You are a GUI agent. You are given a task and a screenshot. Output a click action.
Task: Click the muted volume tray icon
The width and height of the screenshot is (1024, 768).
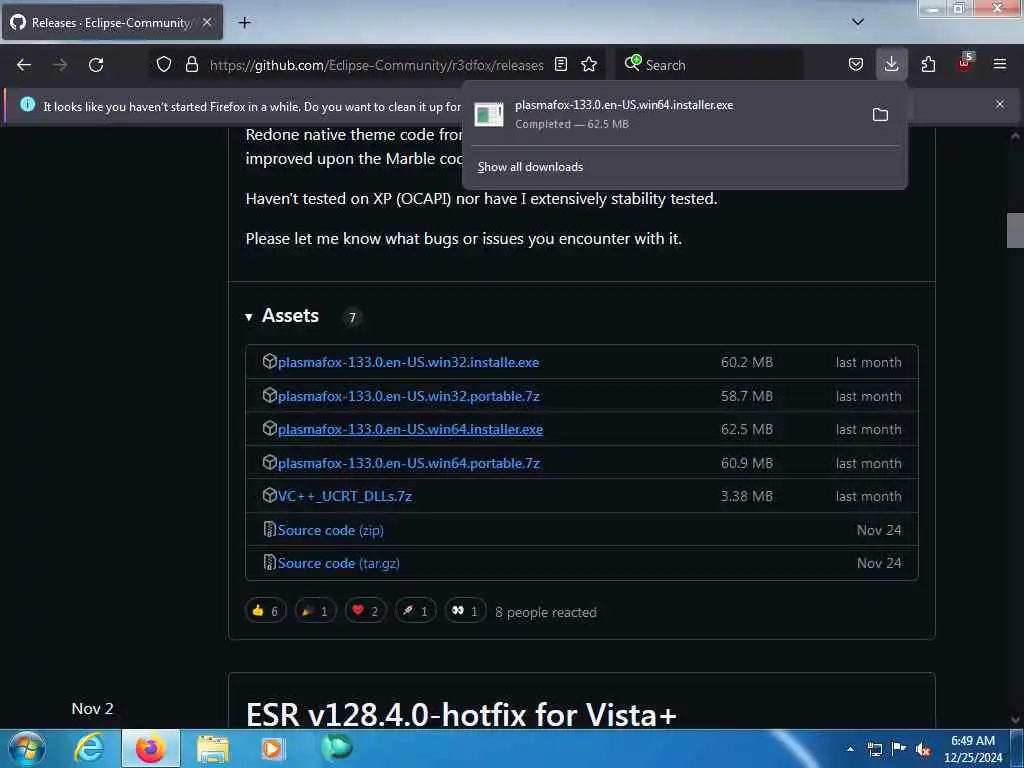923,750
